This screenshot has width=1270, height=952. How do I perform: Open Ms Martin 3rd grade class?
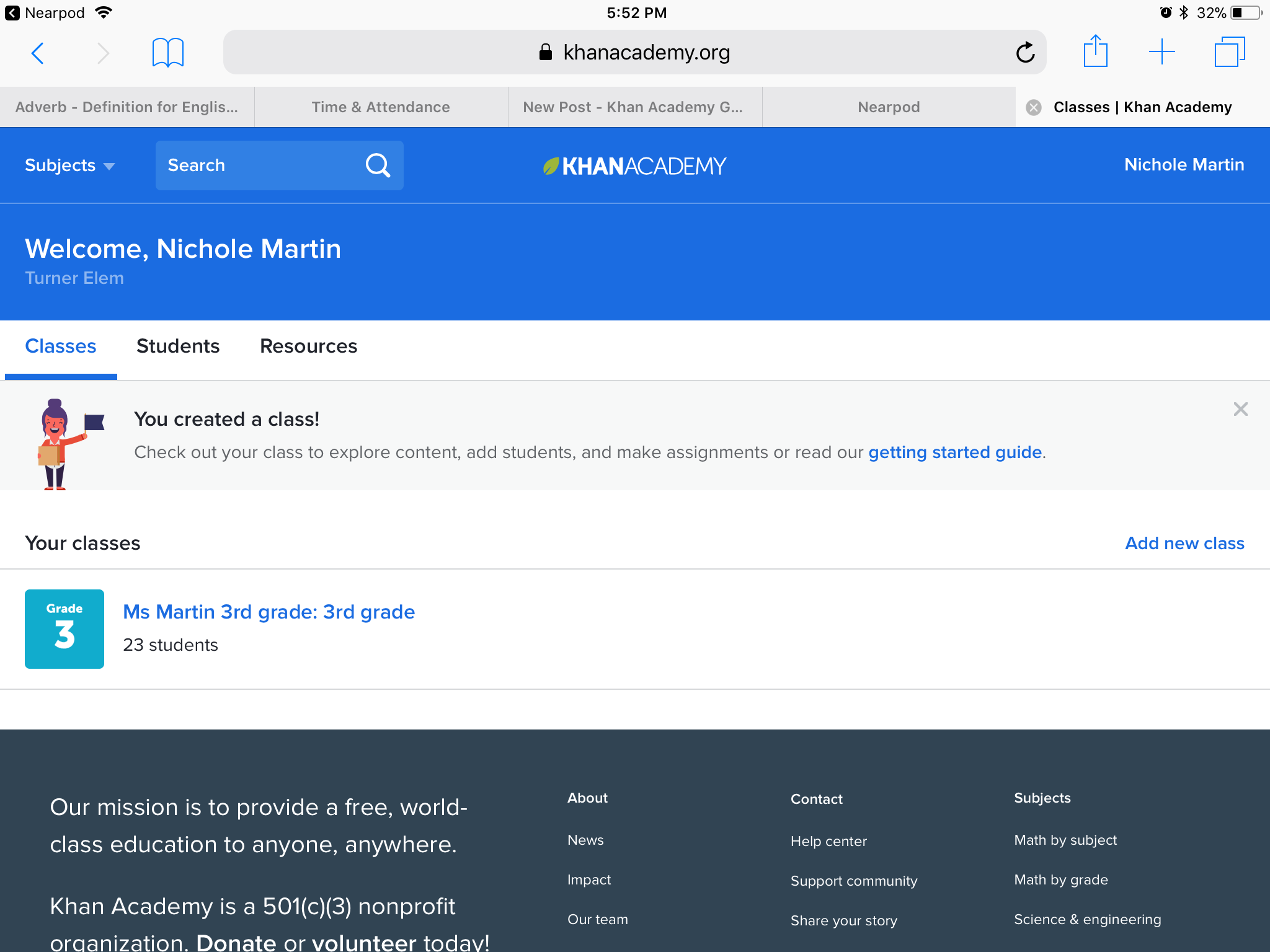click(269, 612)
